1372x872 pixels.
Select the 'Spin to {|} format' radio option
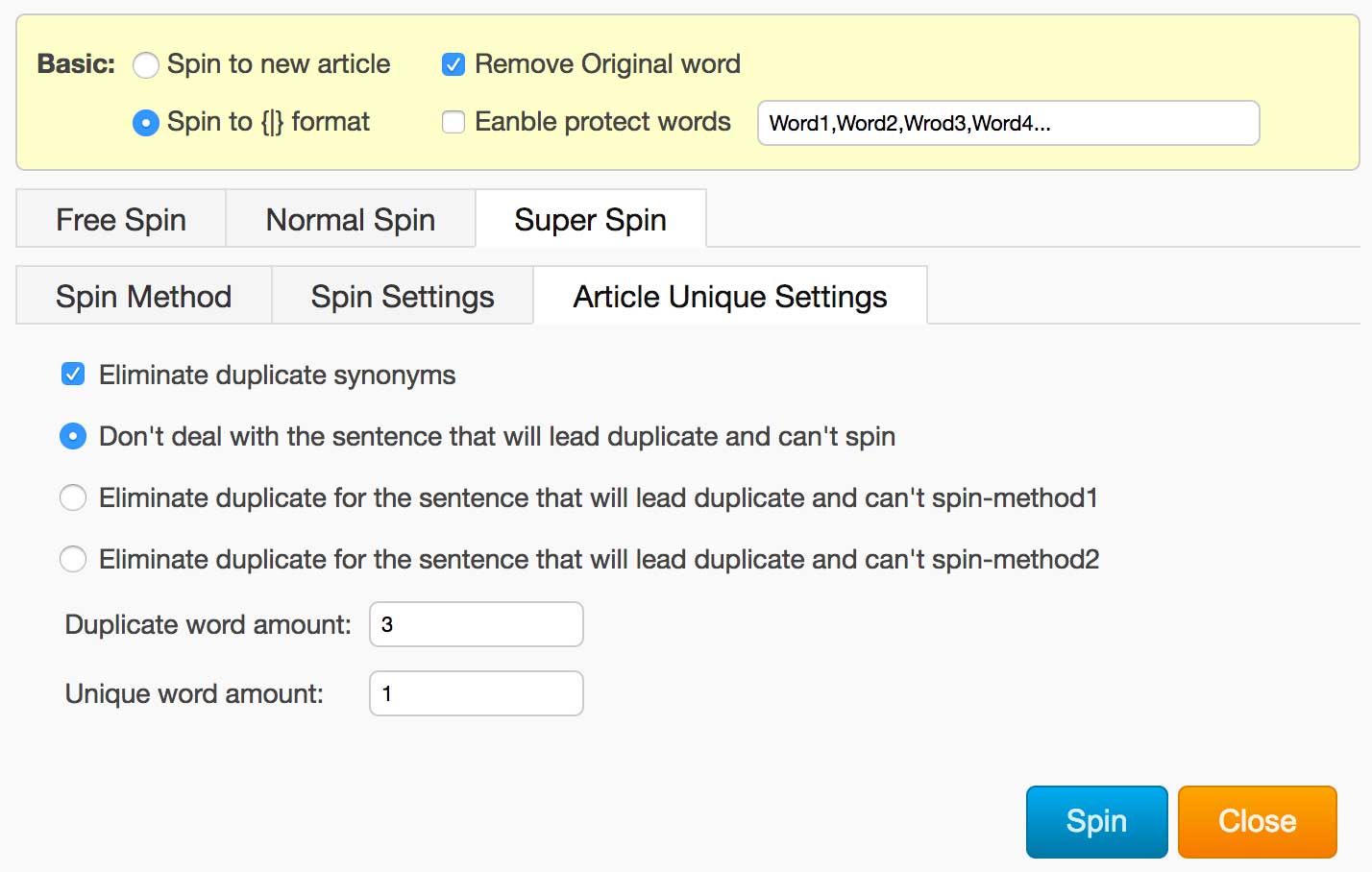(x=146, y=123)
